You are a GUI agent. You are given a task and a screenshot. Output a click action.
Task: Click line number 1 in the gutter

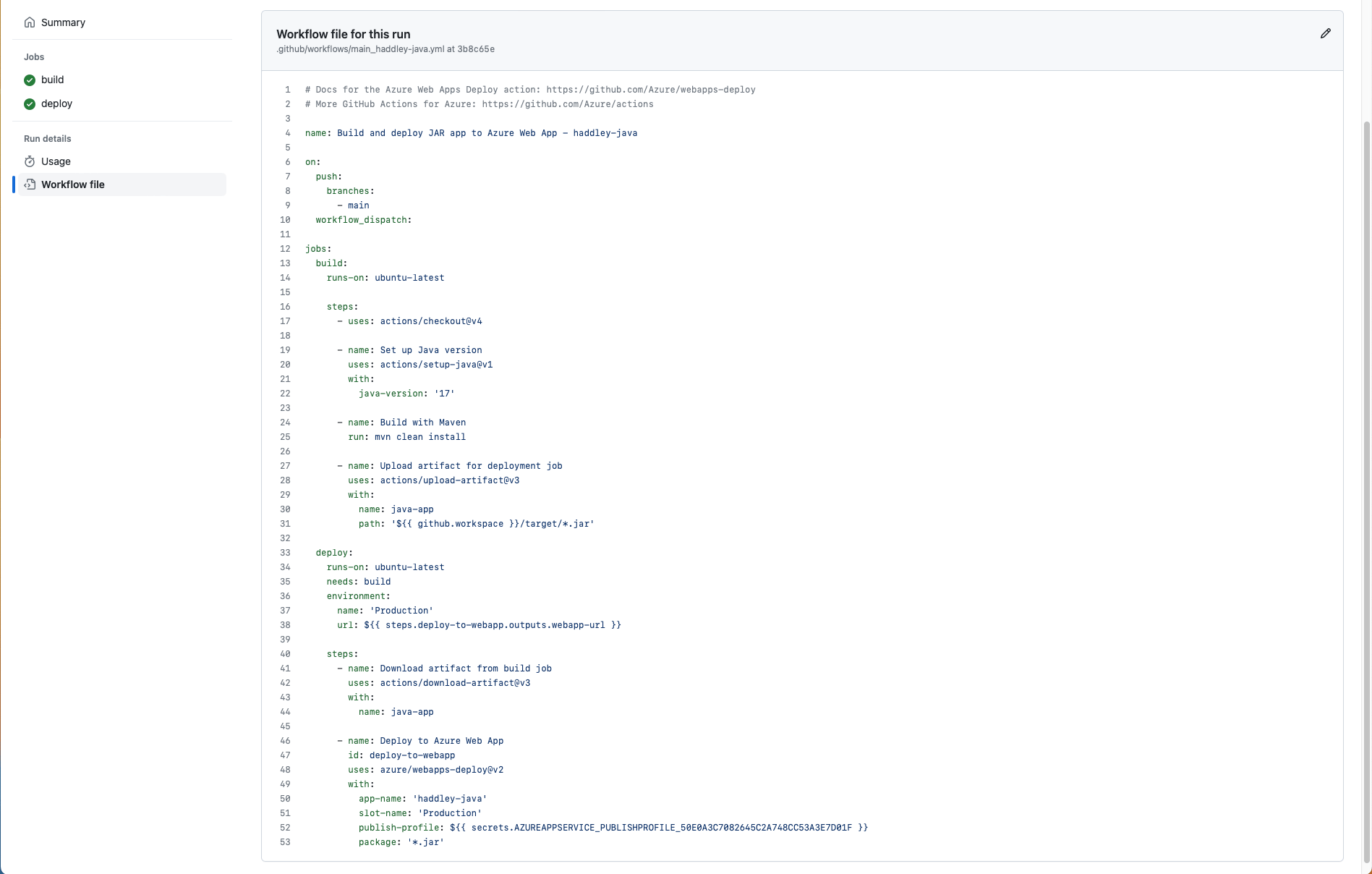click(287, 90)
